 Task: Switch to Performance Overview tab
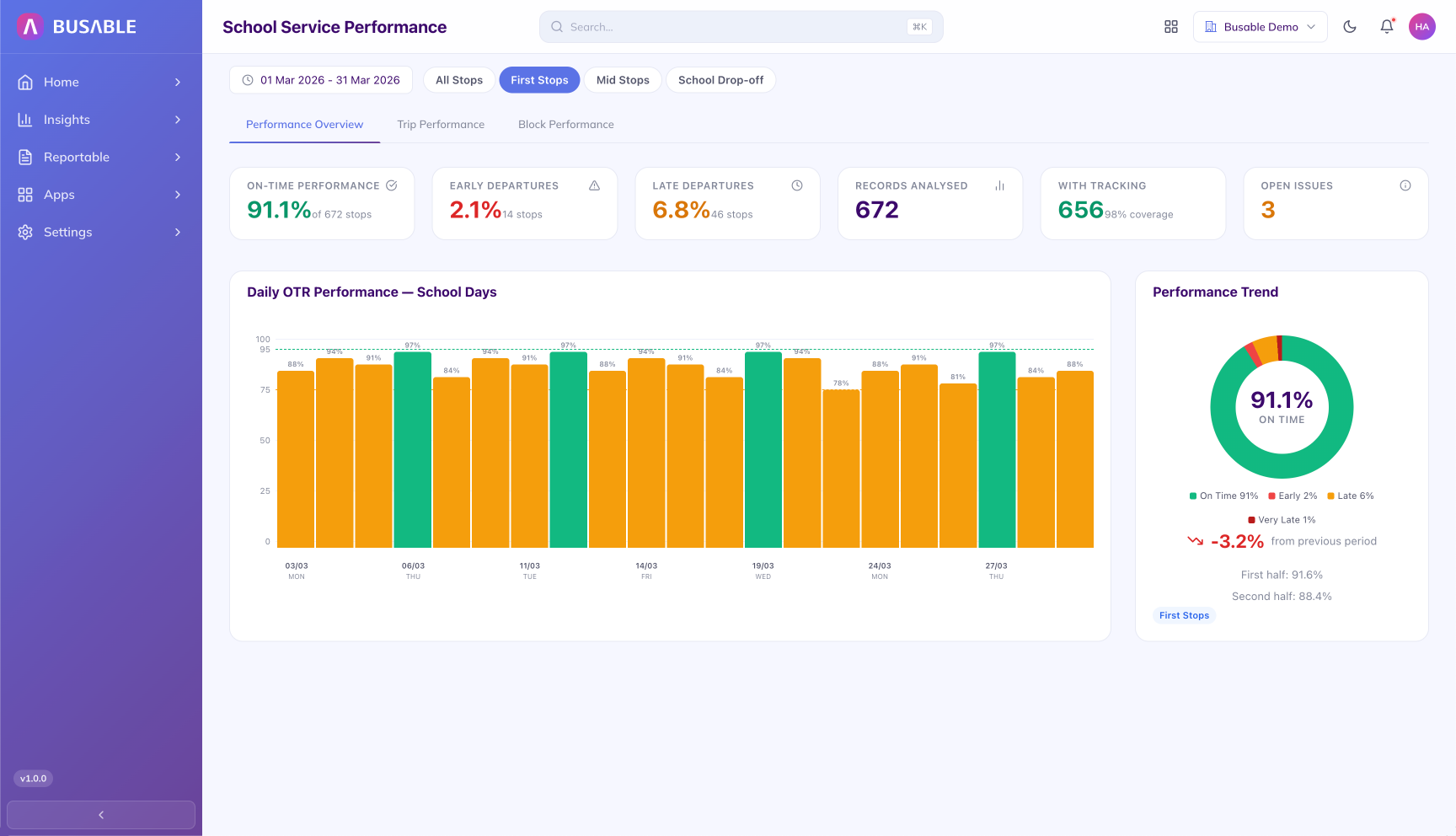coord(304,125)
